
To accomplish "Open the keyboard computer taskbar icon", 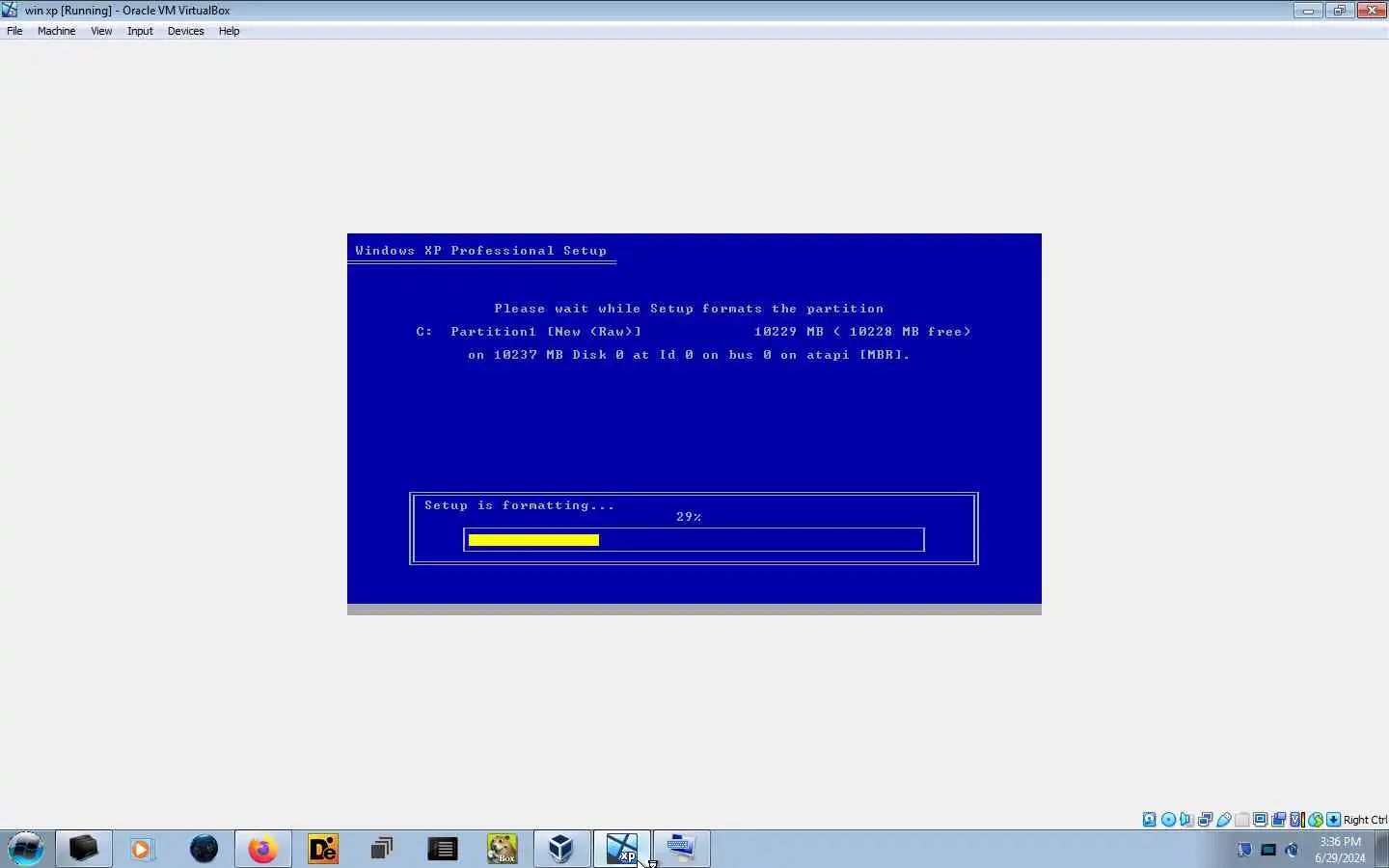I will click(681, 849).
